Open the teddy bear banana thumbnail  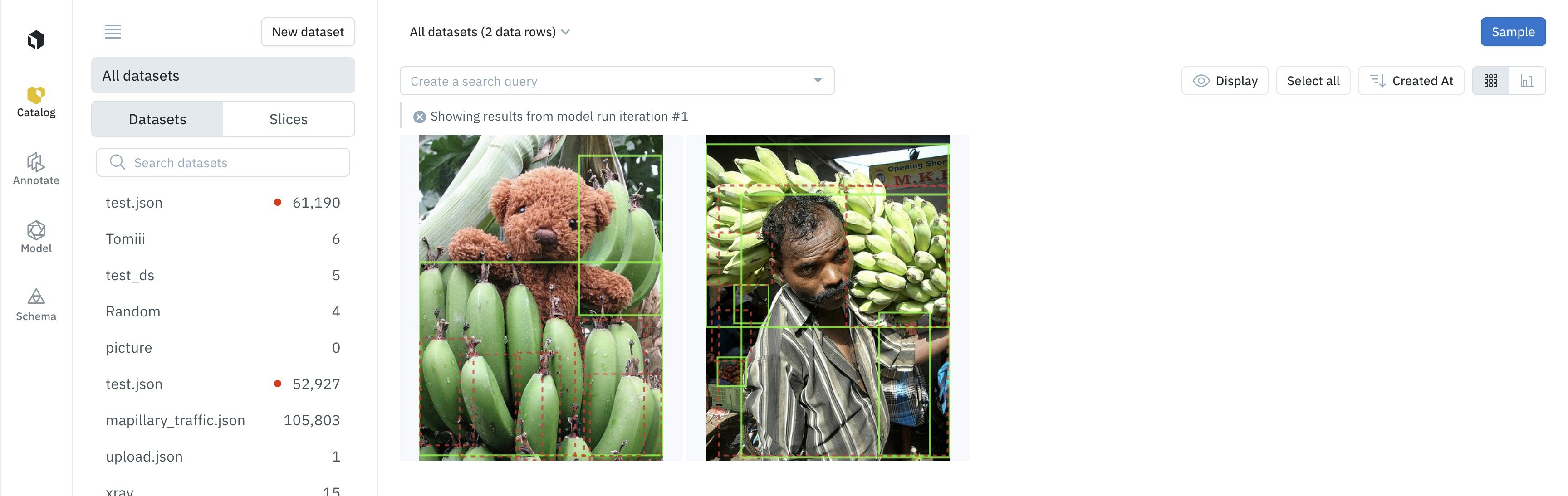[x=540, y=297]
